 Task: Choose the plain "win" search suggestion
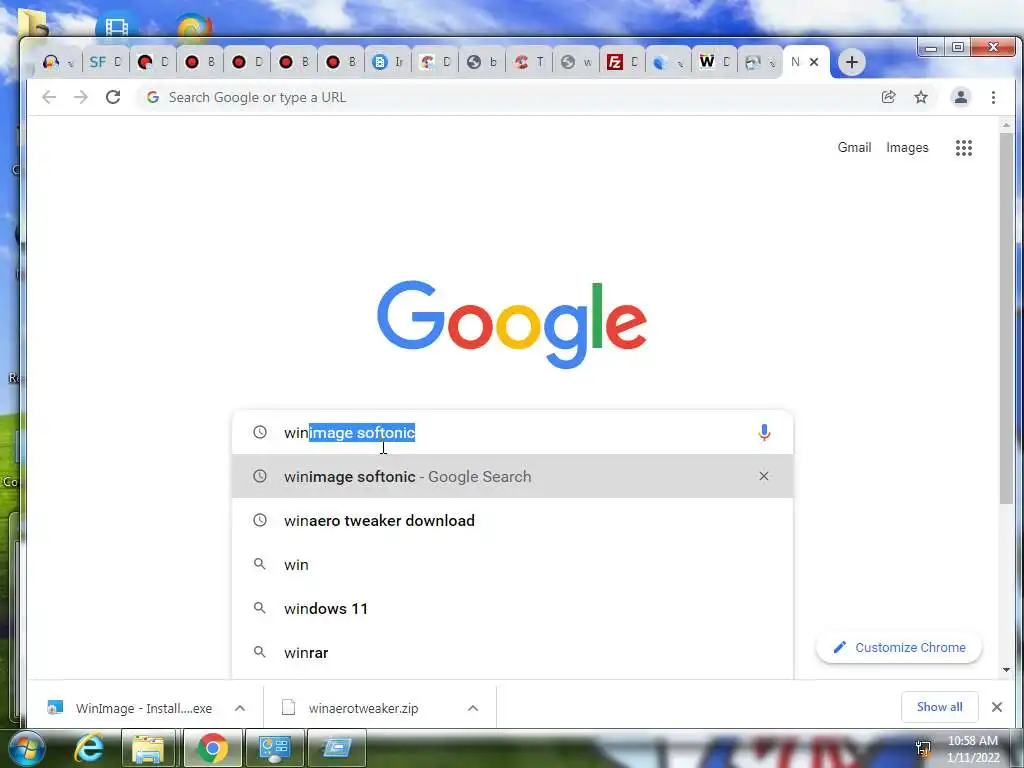[512, 564]
